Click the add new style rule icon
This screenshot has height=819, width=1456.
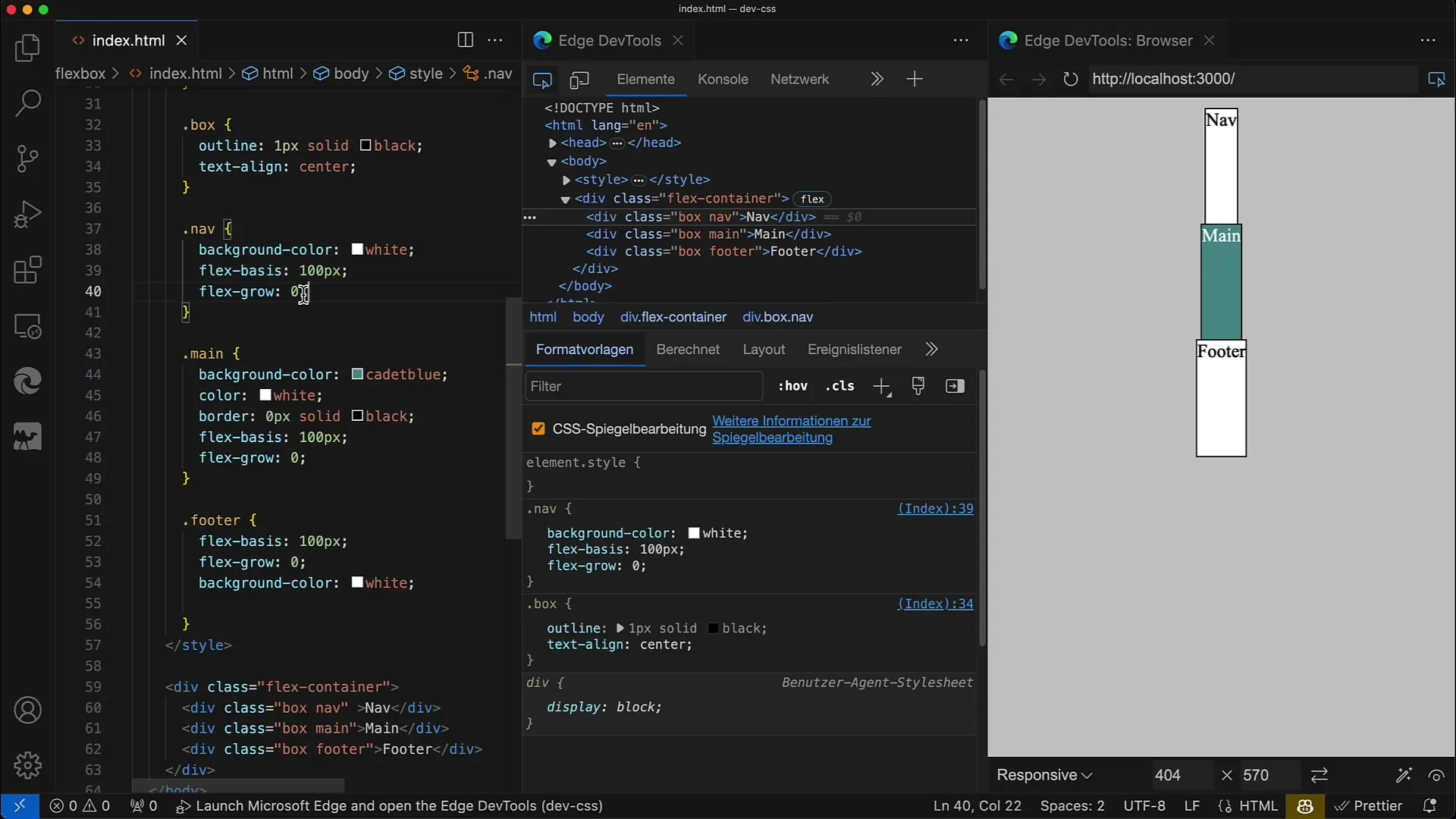(880, 386)
